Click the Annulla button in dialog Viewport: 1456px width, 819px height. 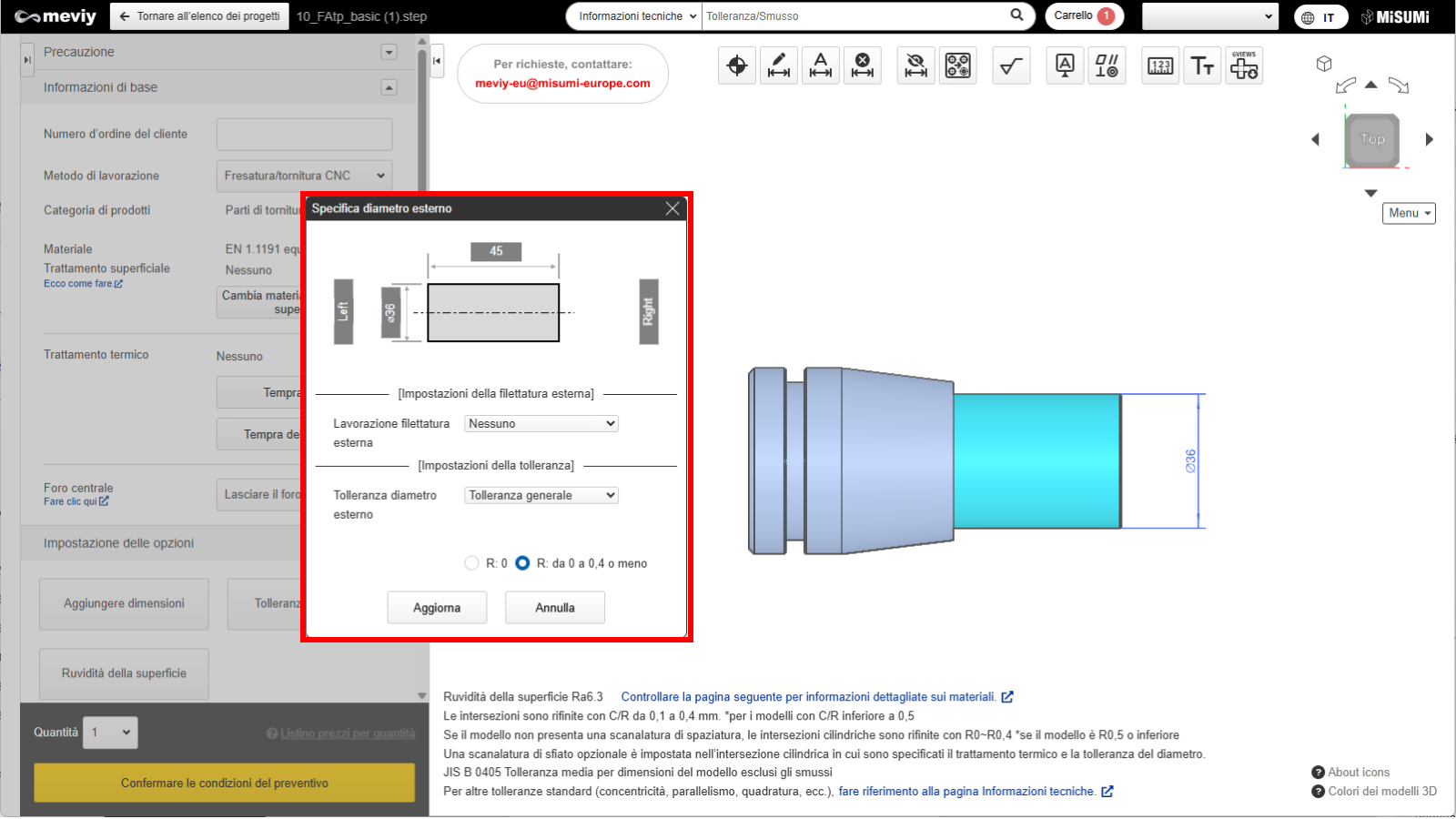point(555,608)
